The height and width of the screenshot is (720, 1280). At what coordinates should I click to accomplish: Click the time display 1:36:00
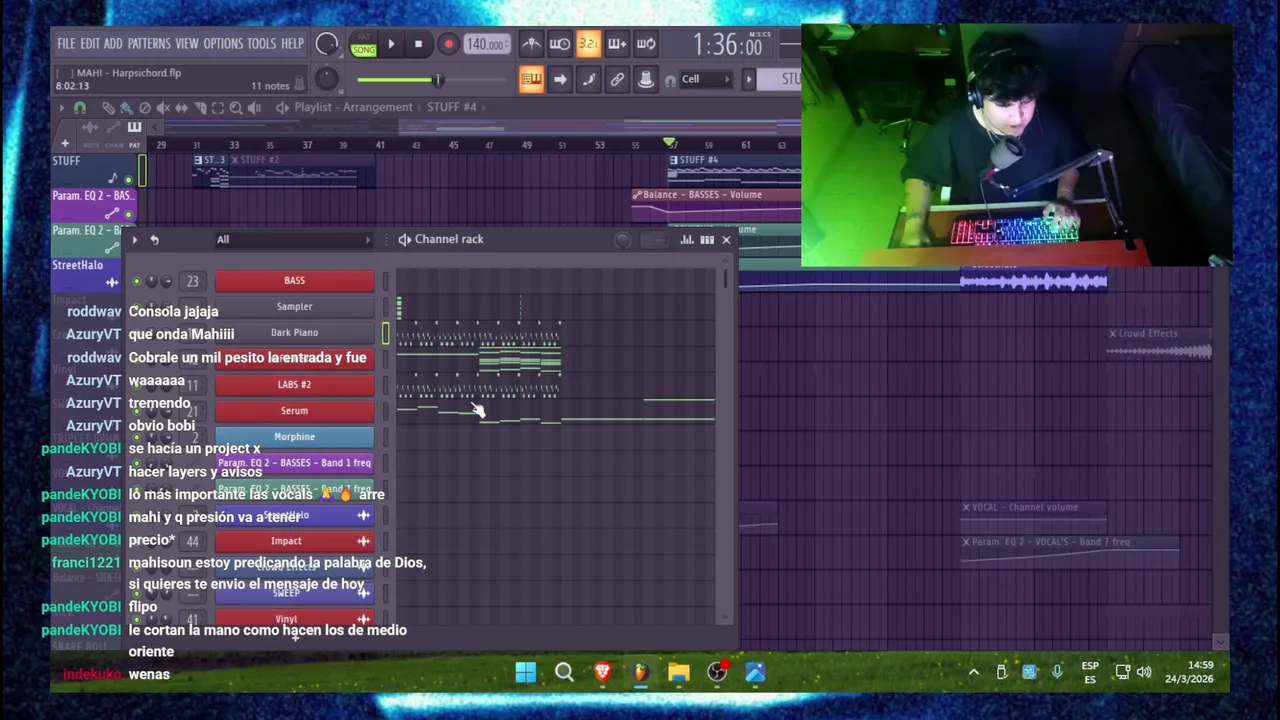[728, 45]
